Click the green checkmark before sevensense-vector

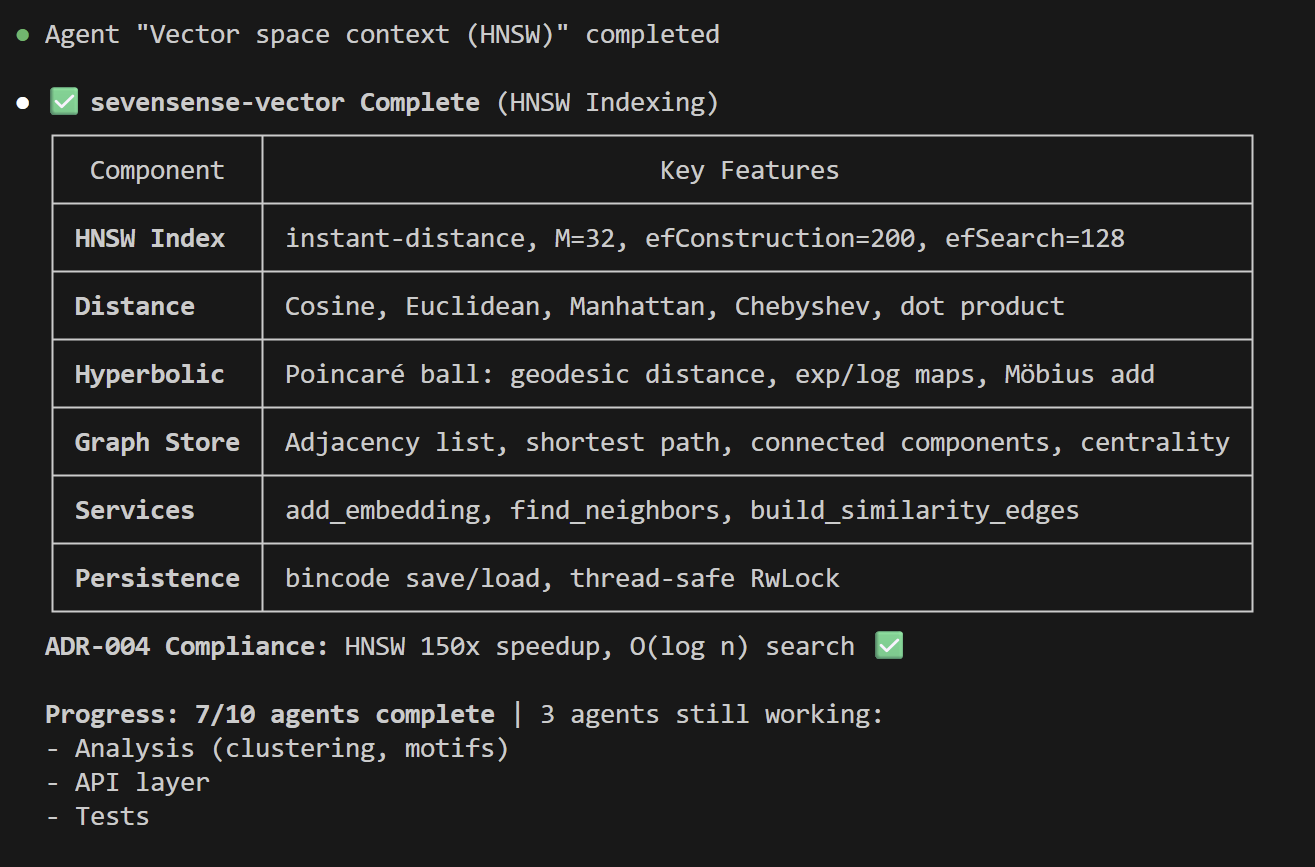pyautogui.click(x=63, y=102)
